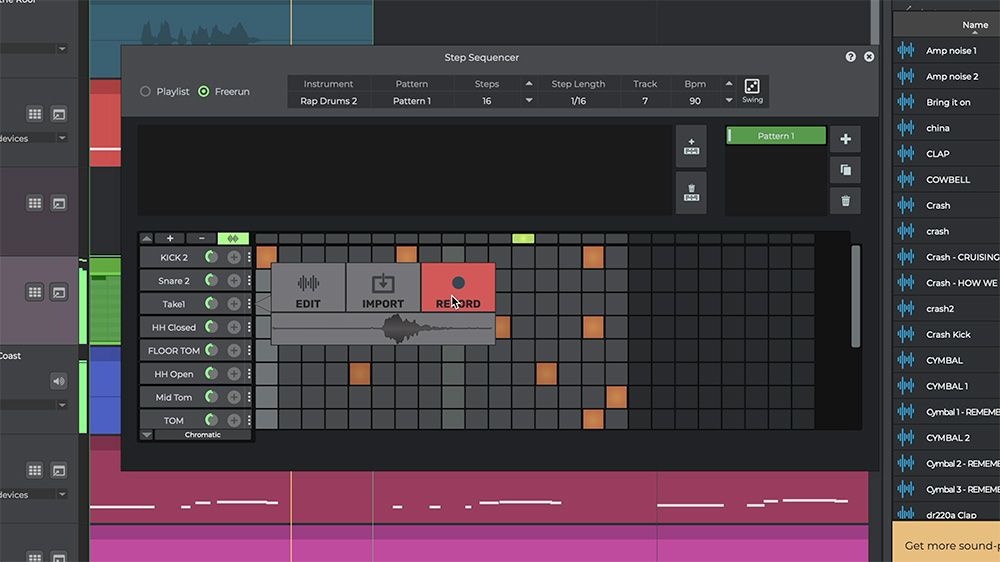
Task: Click Take1 add-sample plus icon
Action: (x=234, y=304)
